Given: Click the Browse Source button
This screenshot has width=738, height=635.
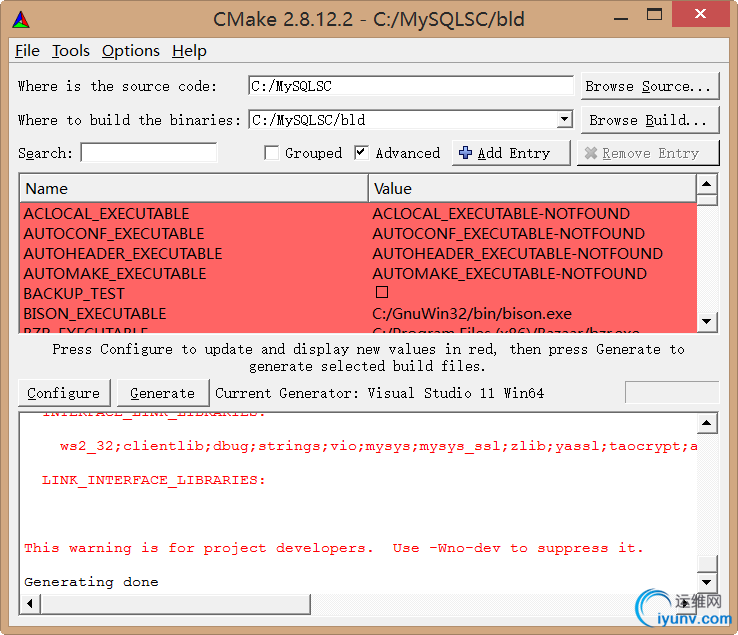Looking at the screenshot, I should pos(650,86).
